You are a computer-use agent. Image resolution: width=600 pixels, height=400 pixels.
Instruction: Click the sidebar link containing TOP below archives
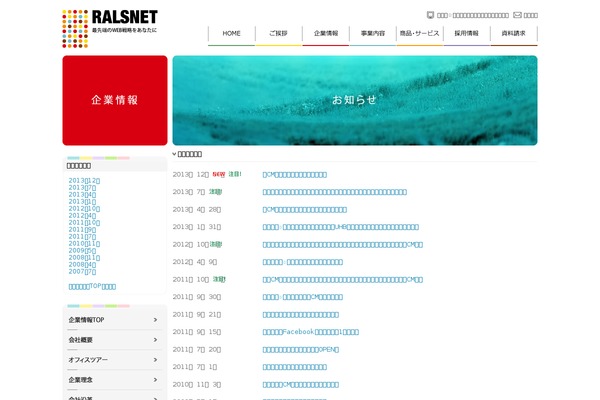(x=92, y=286)
